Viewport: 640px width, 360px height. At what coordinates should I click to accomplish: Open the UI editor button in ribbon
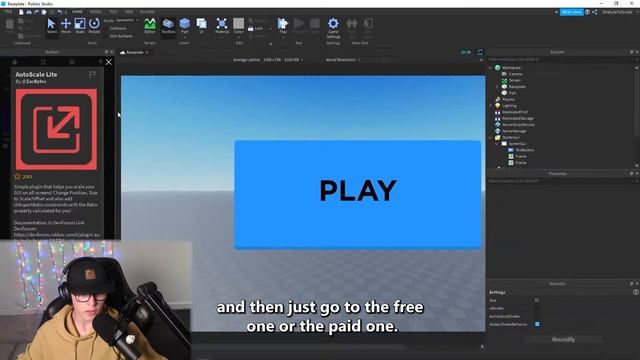[x=202, y=26]
